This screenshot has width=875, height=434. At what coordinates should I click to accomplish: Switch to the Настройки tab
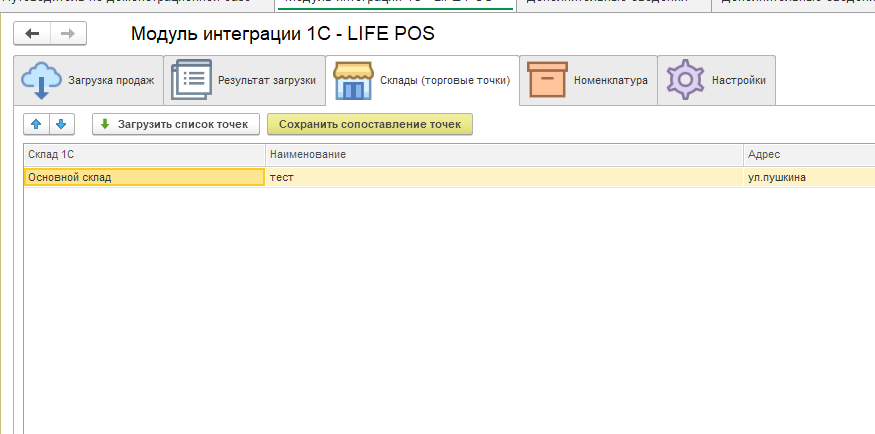pyautogui.click(x=717, y=80)
